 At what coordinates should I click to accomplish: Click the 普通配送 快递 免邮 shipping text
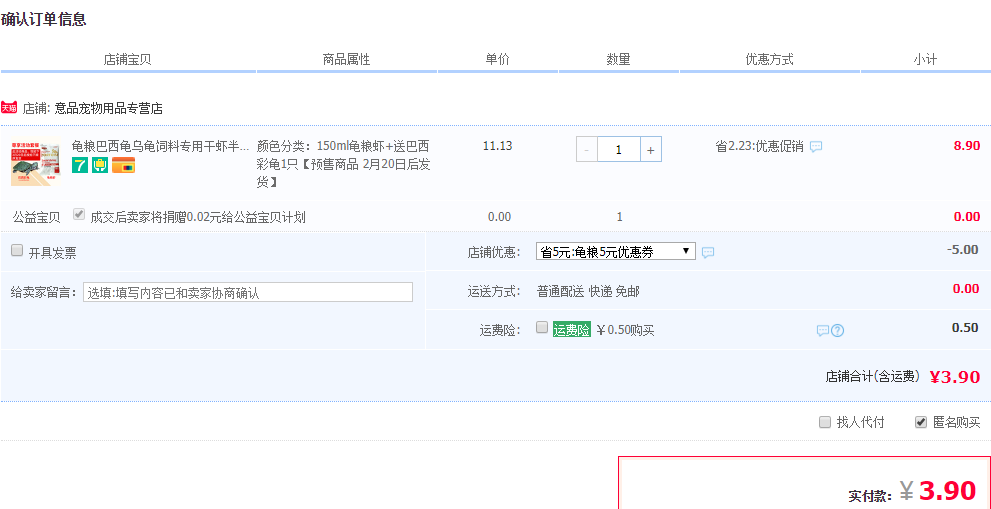click(588, 291)
